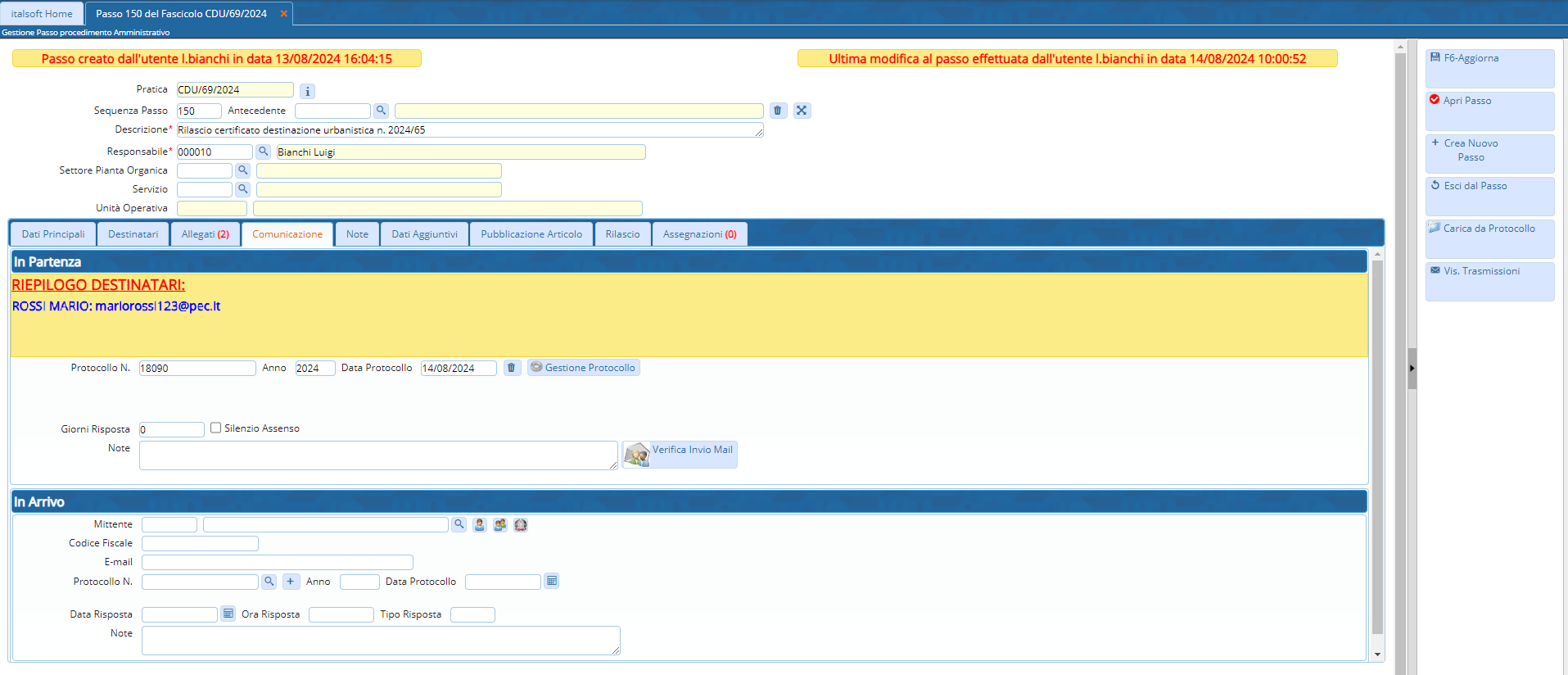Focus the Responsabile code field

[215, 152]
